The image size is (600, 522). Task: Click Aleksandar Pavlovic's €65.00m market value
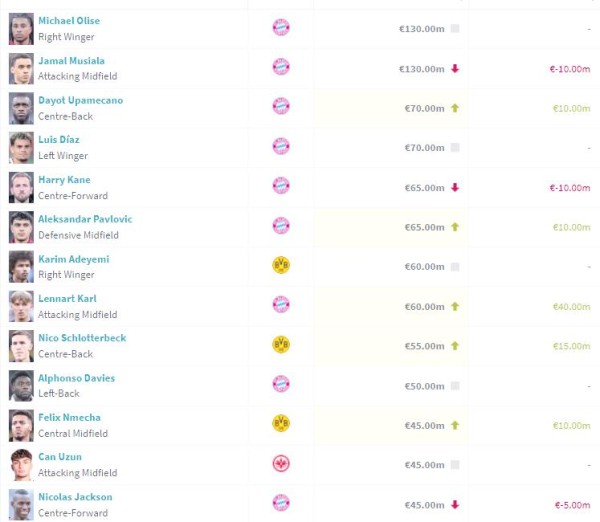(x=420, y=227)
